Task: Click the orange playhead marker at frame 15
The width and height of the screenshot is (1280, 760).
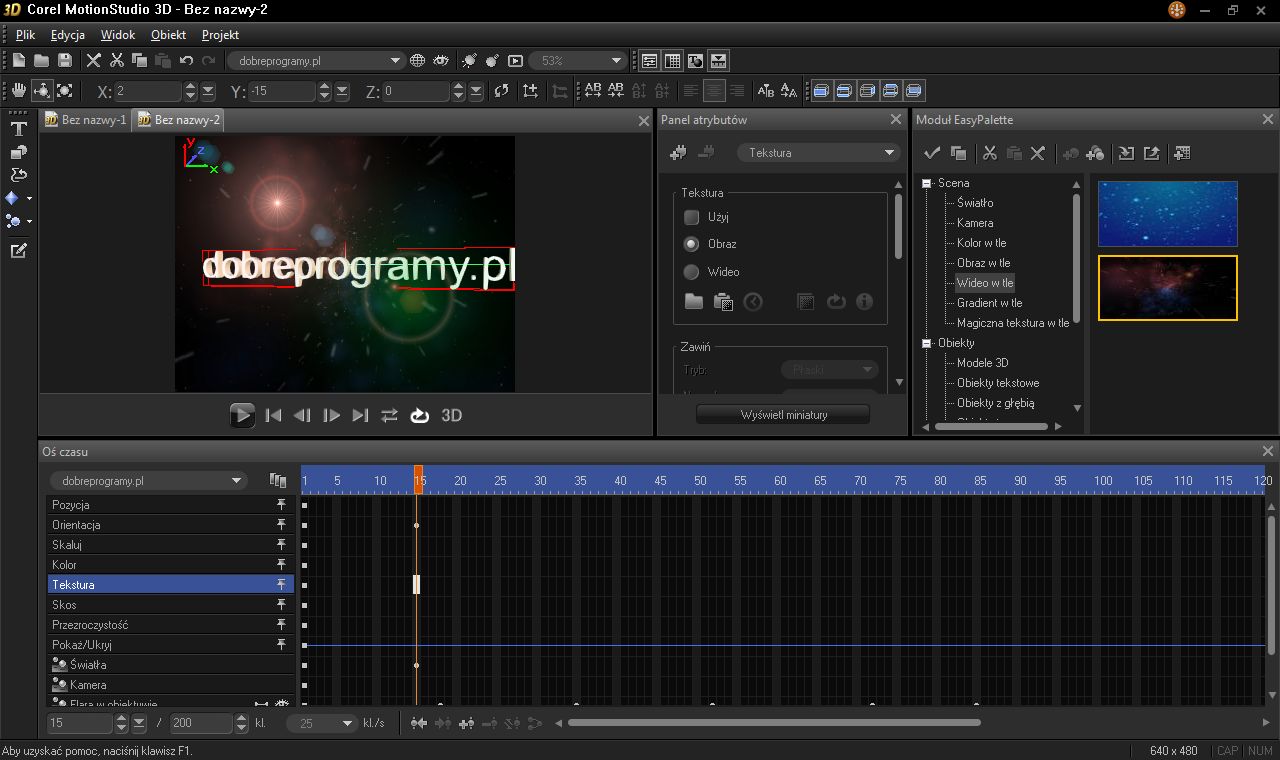Action: click(x=419, y=478)
